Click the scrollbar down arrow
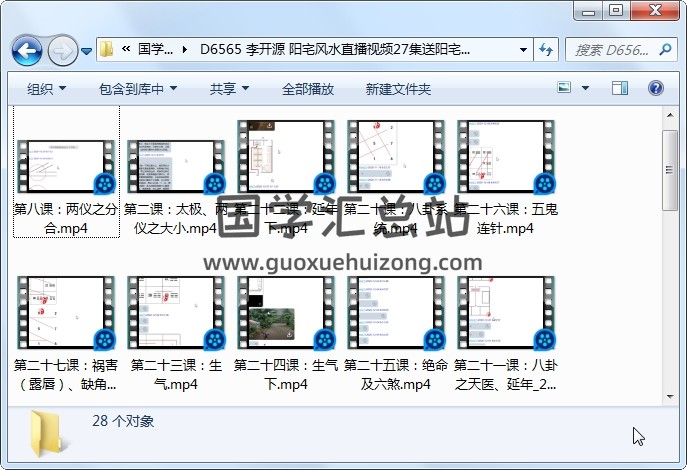687x470 pixels. [670, 396]
